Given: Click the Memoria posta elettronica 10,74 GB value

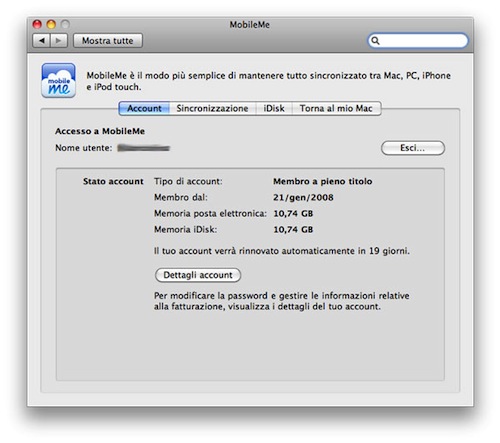Looking at the screenshot, I should (x=293, y=213).
